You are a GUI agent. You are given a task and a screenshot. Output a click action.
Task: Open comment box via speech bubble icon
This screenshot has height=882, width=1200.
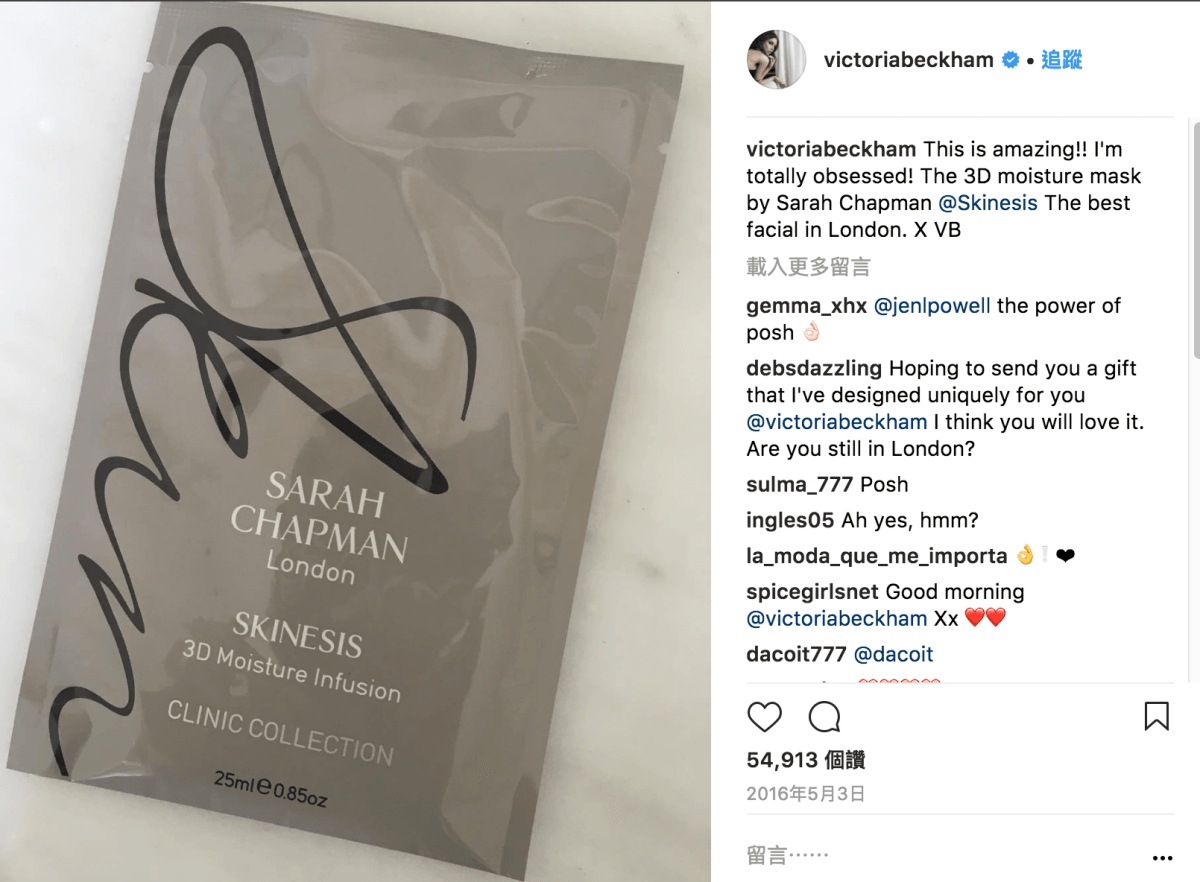(824, 716)
